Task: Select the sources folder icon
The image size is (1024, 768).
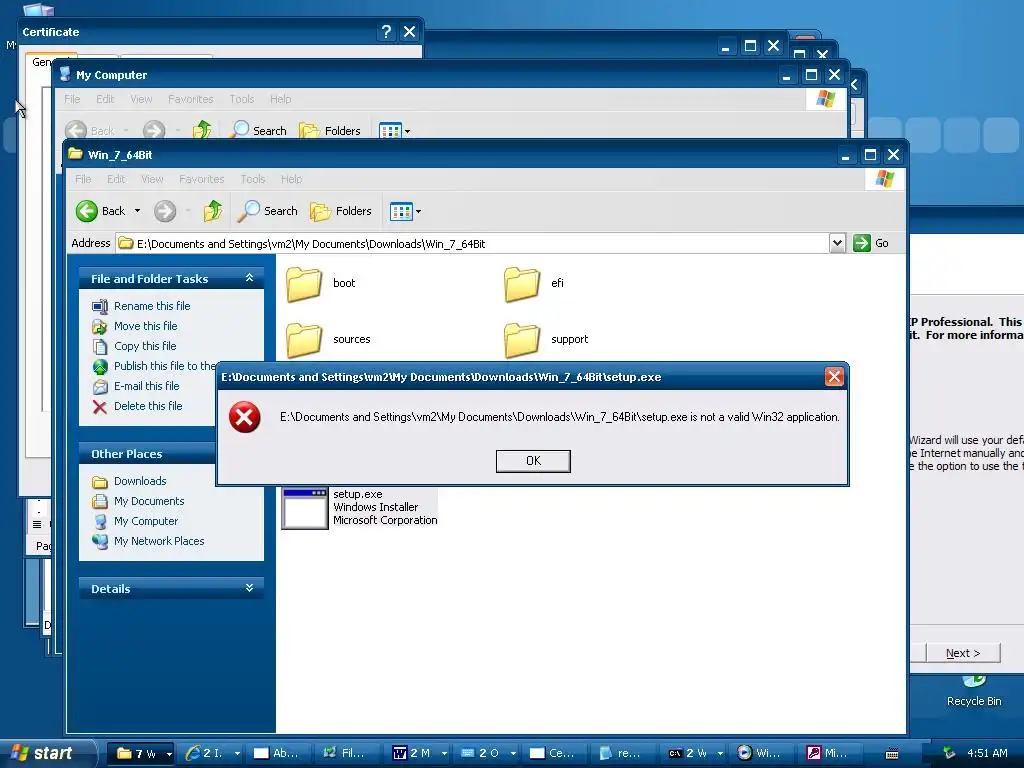Action: click(304, 340)
